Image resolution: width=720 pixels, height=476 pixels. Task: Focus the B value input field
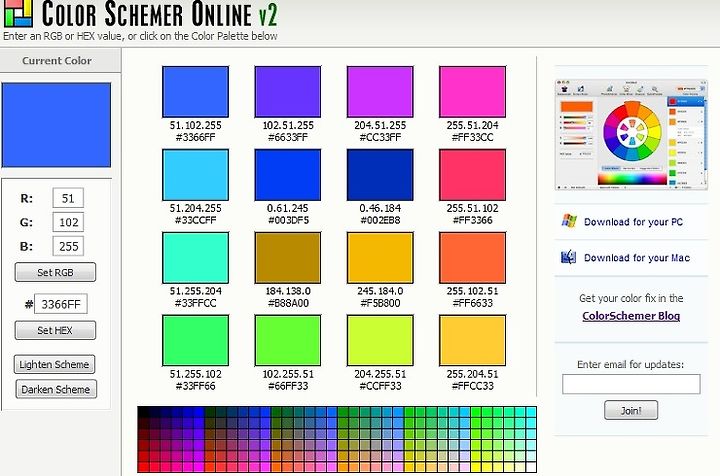coord(68,246)
